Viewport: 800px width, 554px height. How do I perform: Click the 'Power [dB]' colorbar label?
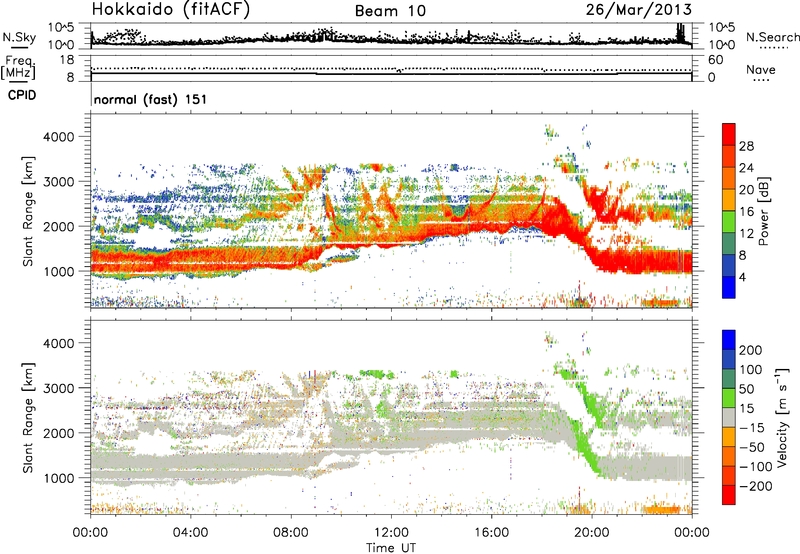pyautogui.click(x=763, y=211)
